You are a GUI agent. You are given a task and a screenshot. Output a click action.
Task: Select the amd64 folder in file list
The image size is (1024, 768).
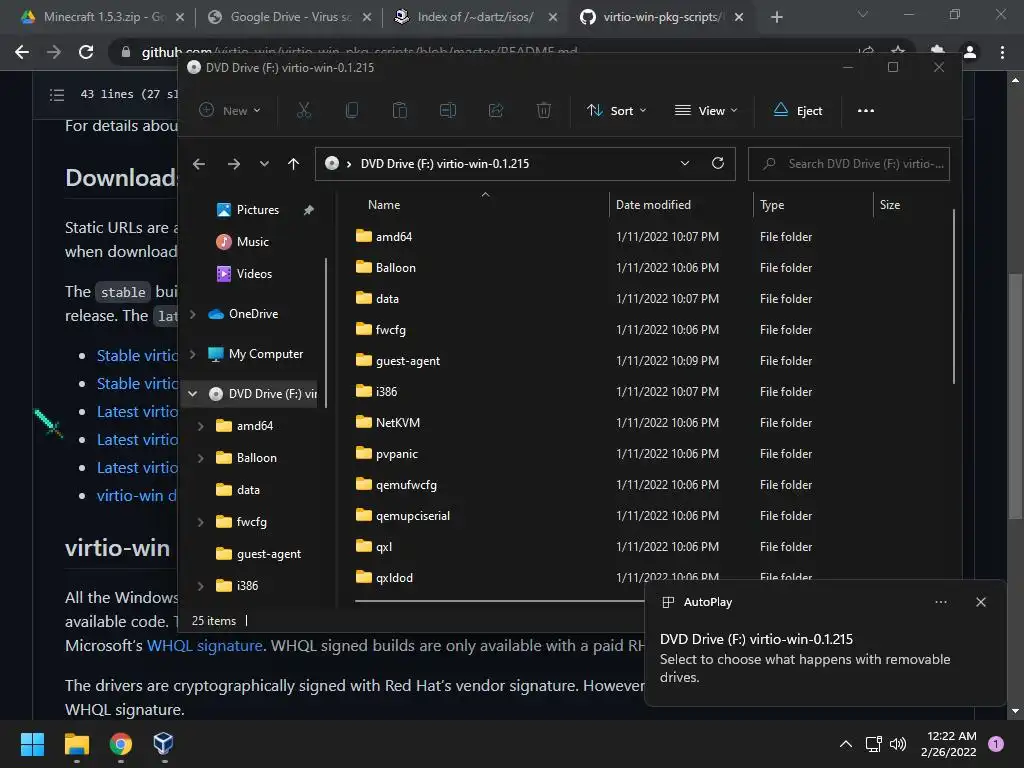[384, 236]
